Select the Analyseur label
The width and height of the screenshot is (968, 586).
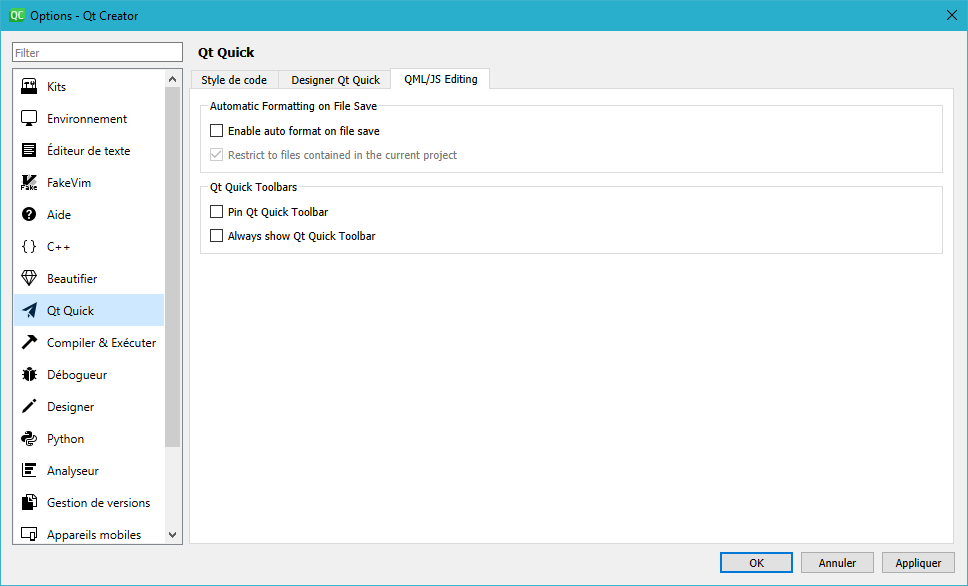point(73,471)
